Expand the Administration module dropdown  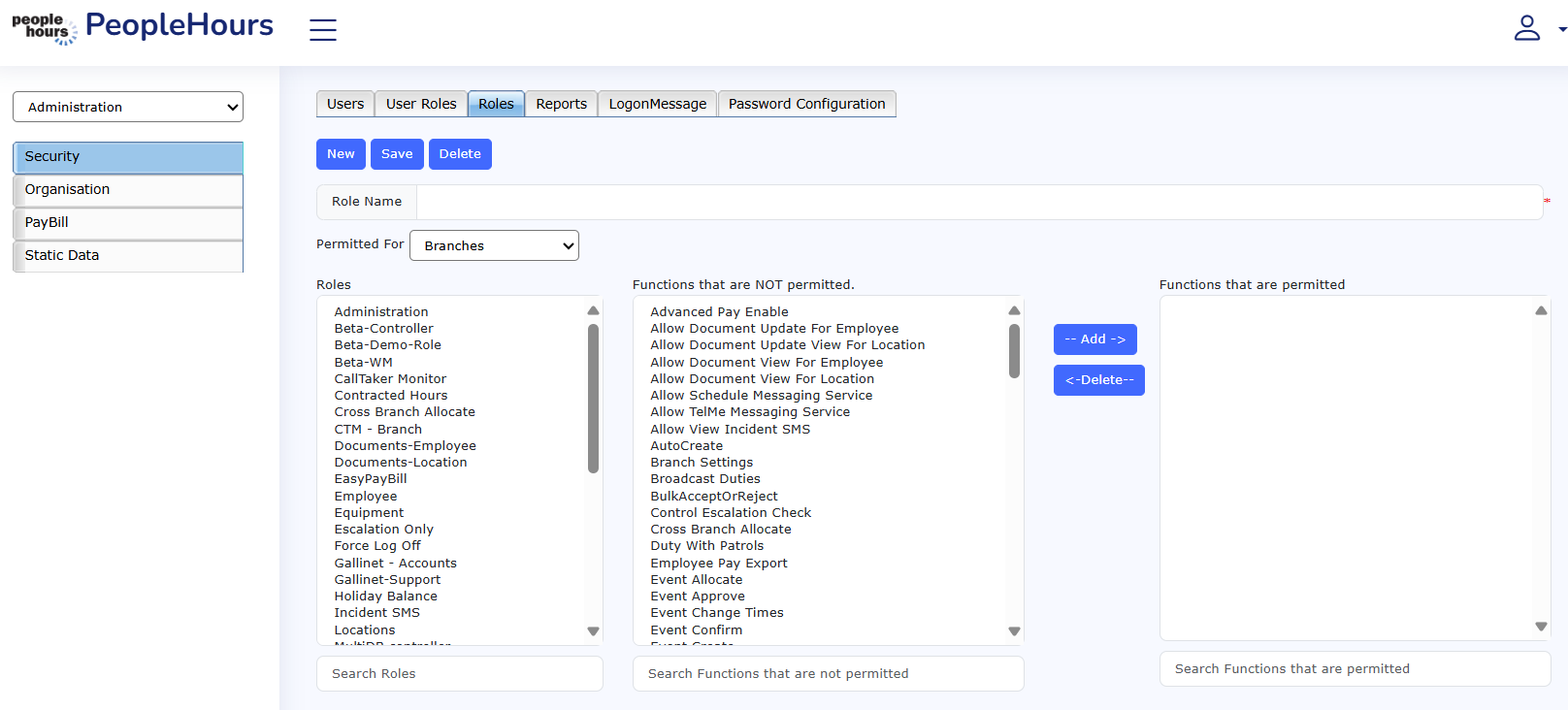(128, 107)
